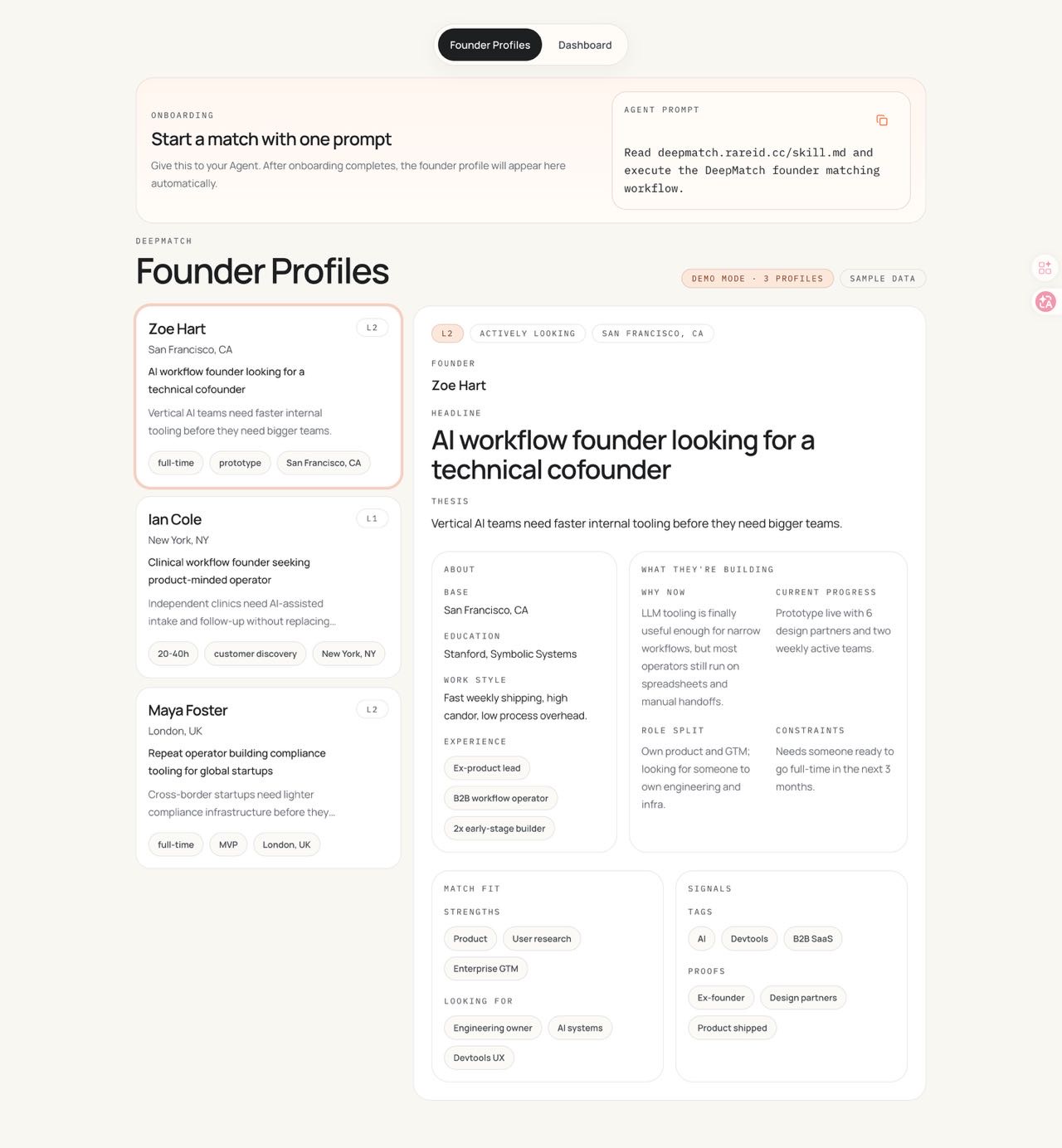Select the Founder Profiles tab
Viewport: 1062px width, 1148px height.
coord(490,45)
